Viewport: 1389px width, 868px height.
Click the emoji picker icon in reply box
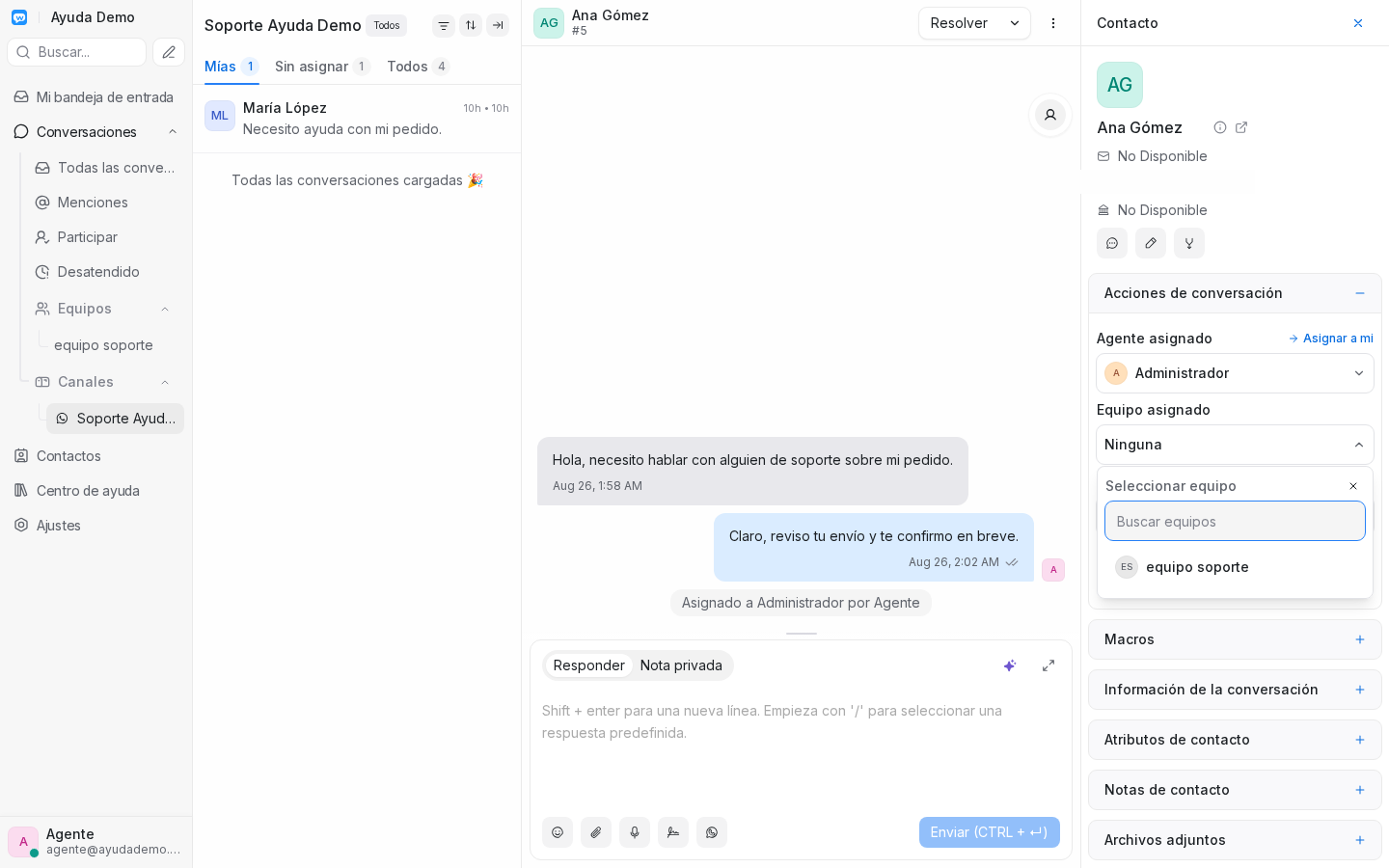[558, 832]
